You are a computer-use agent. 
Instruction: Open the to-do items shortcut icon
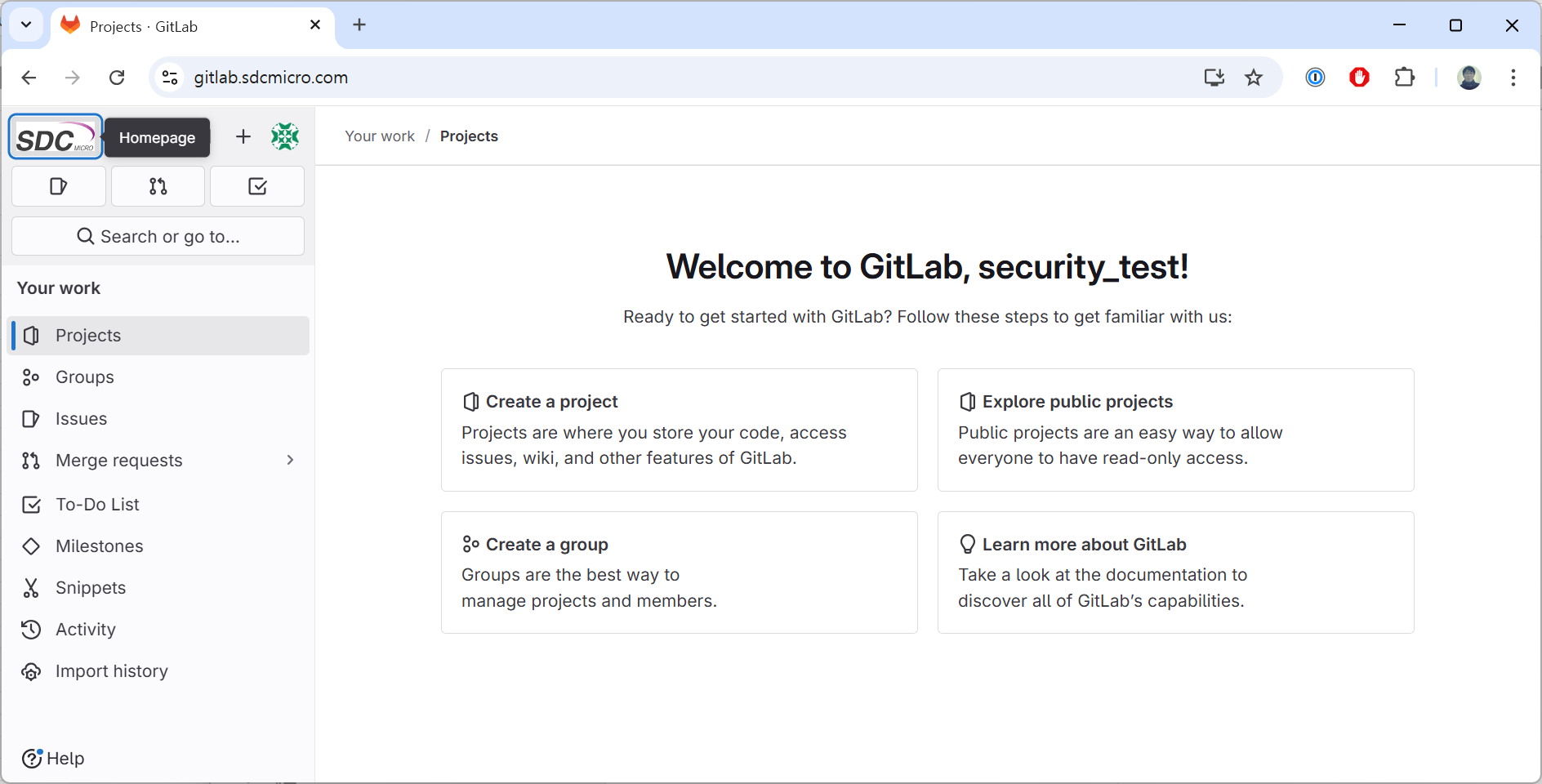pyautogui.click(x=257, y=186)
